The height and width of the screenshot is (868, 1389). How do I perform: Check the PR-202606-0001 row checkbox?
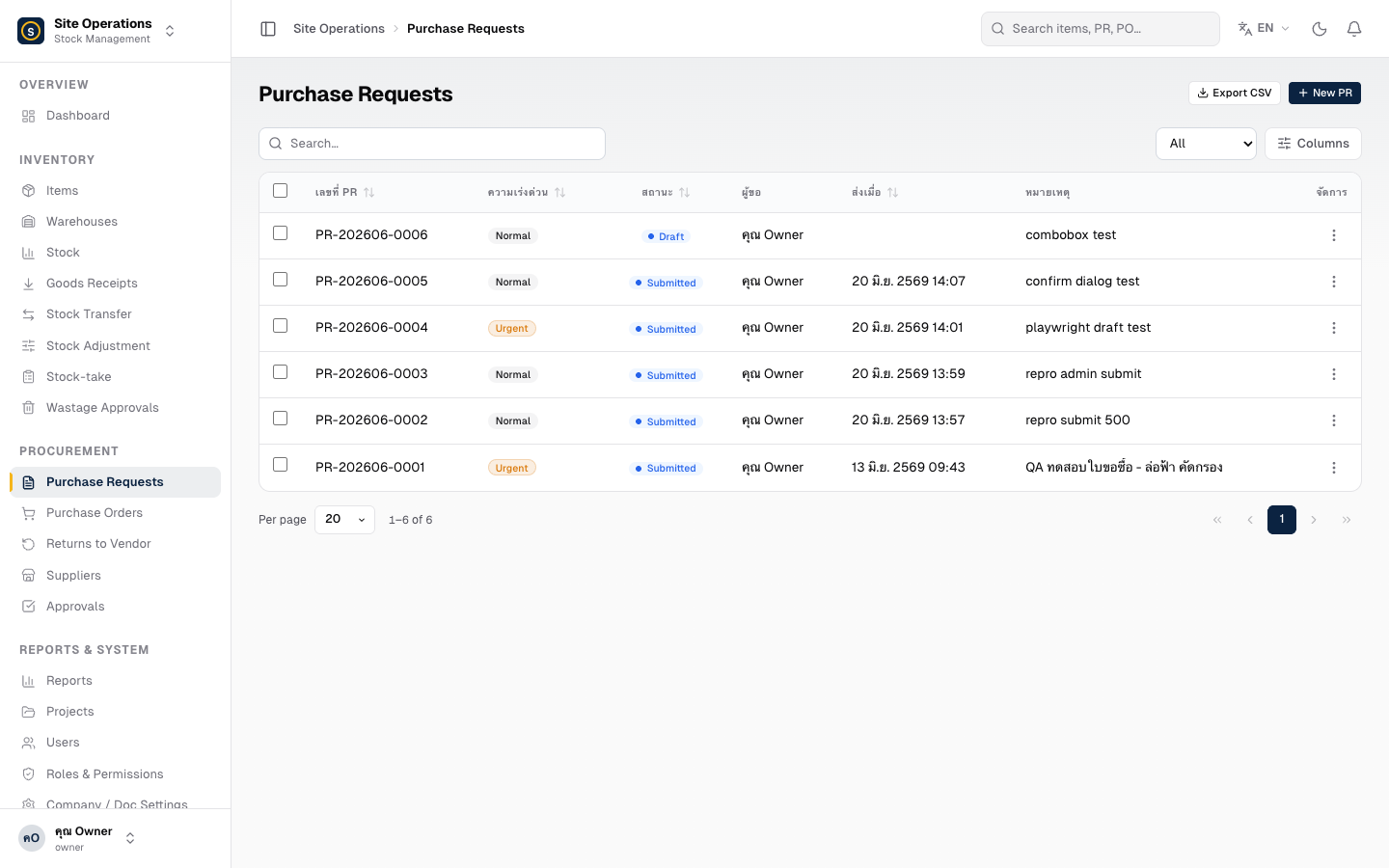[x=281, y=465]
